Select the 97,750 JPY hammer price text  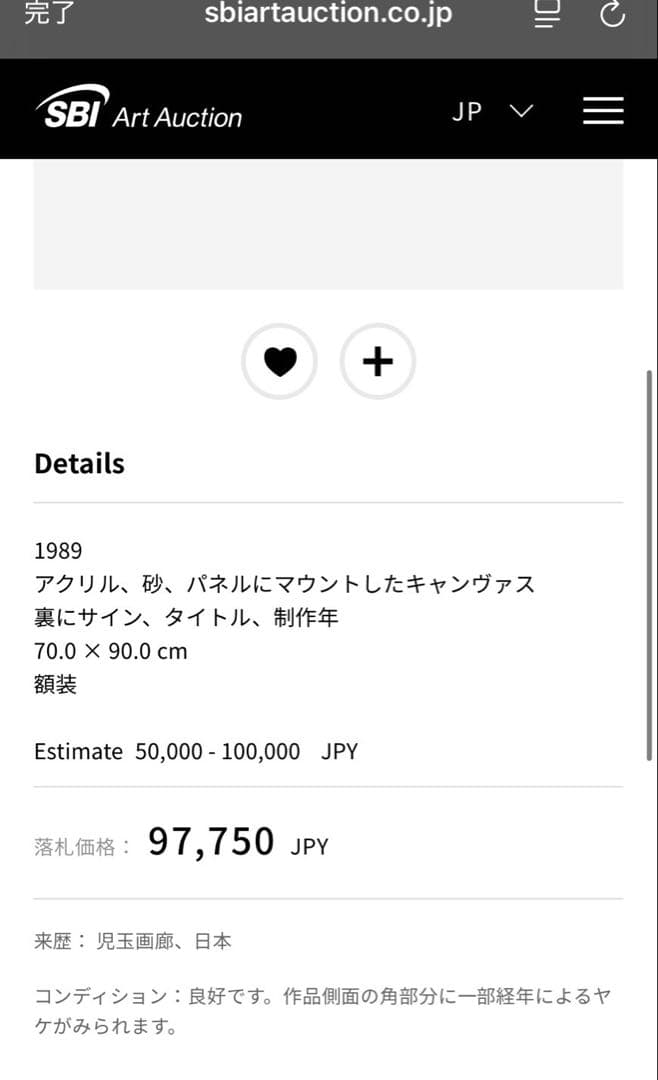[x=210, y=840]
